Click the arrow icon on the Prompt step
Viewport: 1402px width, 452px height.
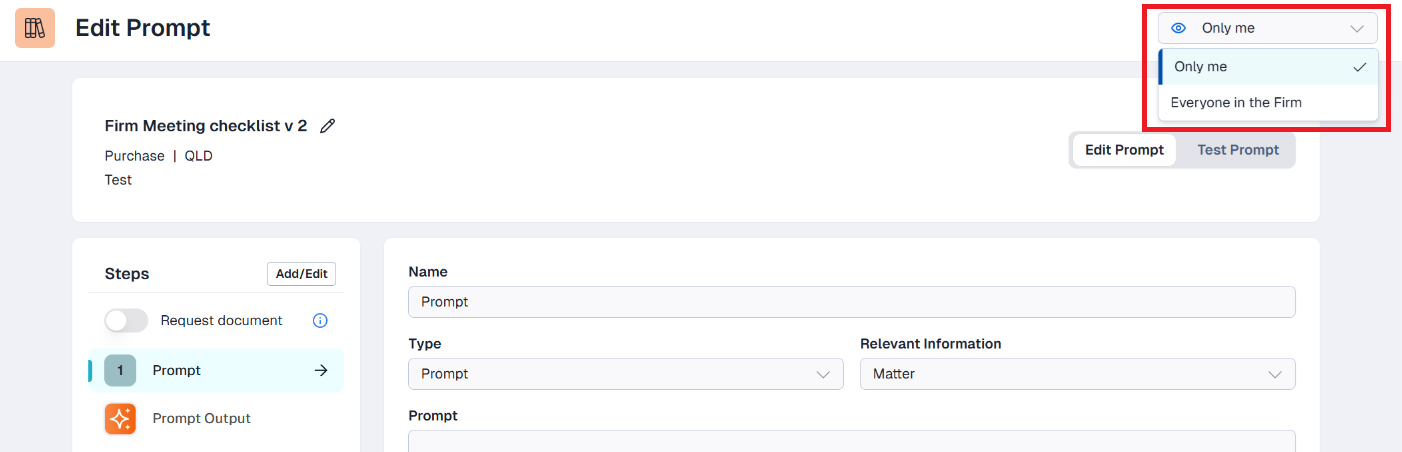(321, 370)
